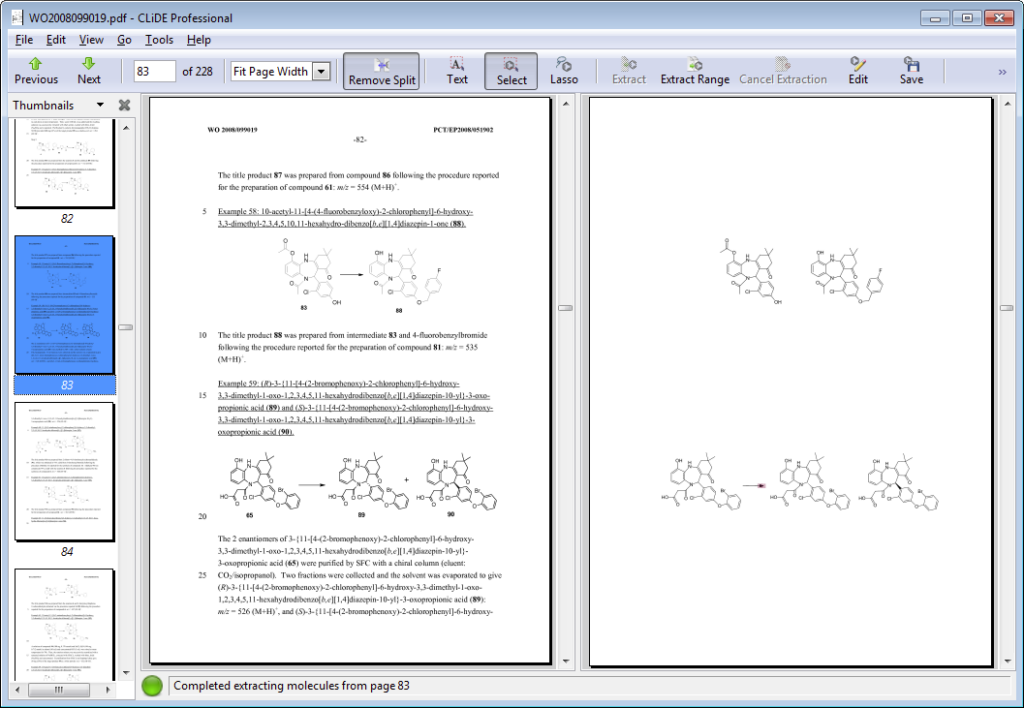Toggle the Select tool mode
Screen dimensions: 1024x708
[x=511, y=70]
